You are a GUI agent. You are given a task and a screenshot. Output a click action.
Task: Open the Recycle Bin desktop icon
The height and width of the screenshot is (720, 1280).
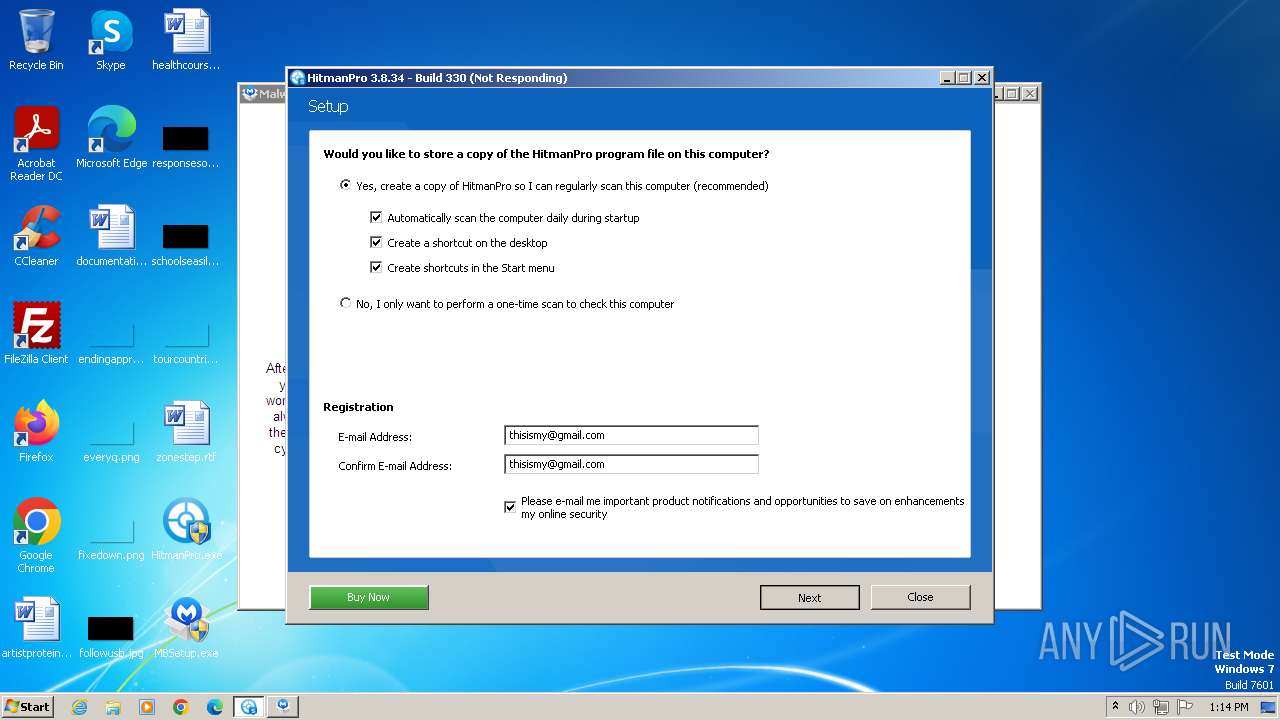click(x=36, y=40)
